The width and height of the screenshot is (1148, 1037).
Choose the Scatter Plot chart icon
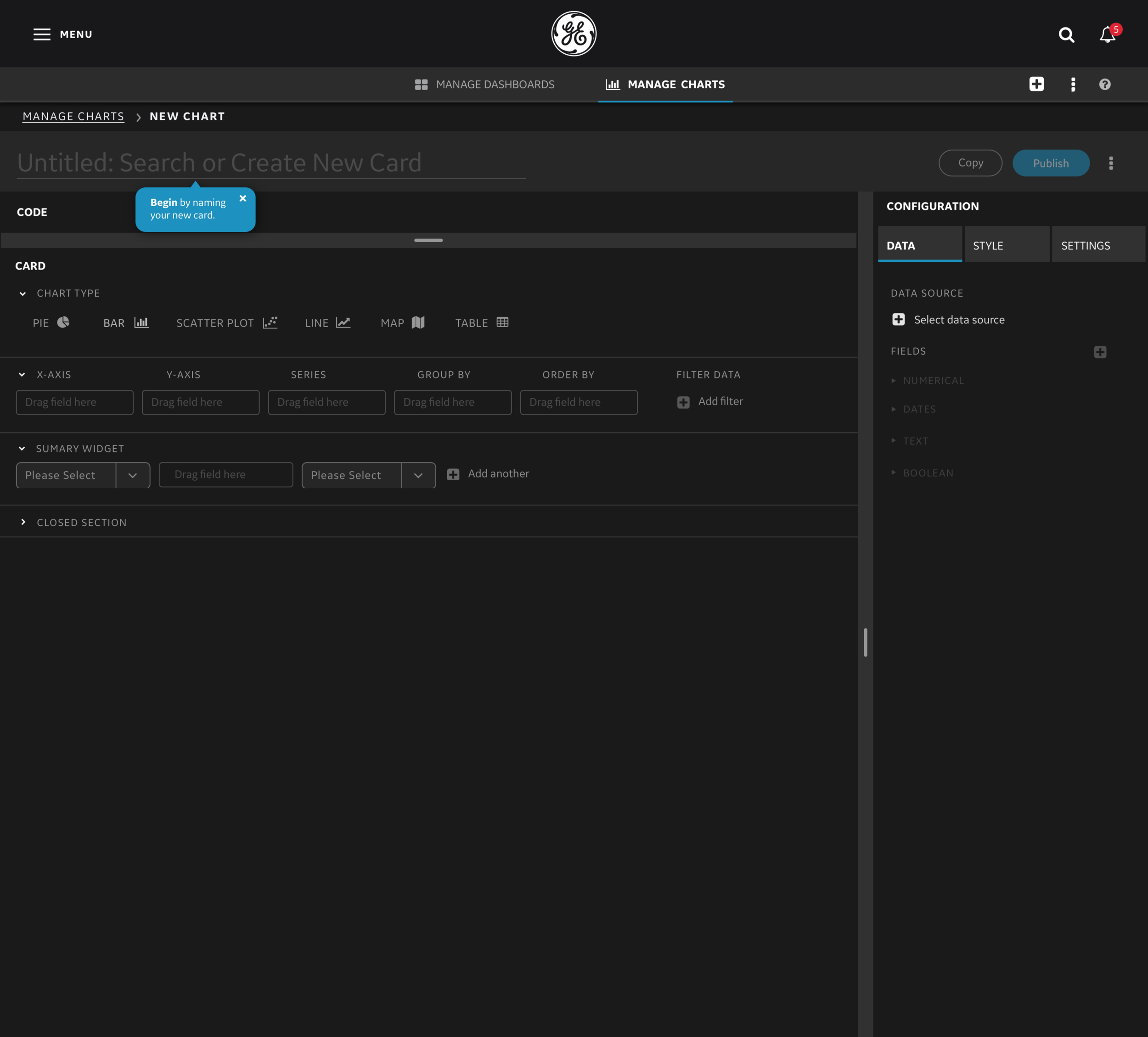[270, 322]
